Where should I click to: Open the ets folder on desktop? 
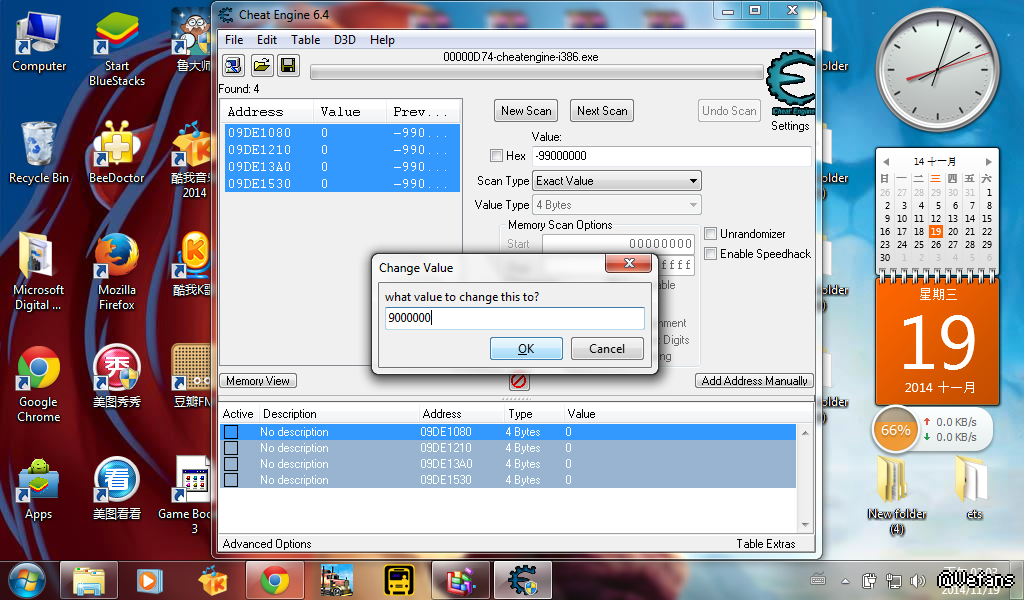click(974, 488)
